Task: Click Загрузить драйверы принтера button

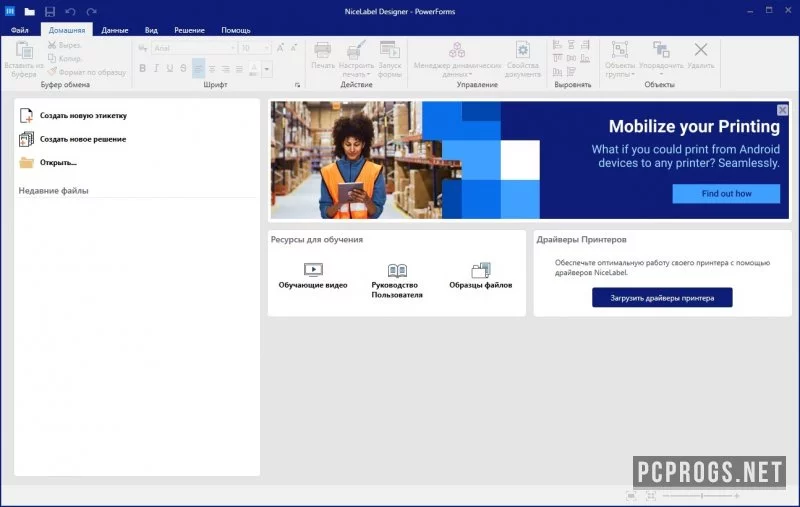Action: (x=662, y=298)
